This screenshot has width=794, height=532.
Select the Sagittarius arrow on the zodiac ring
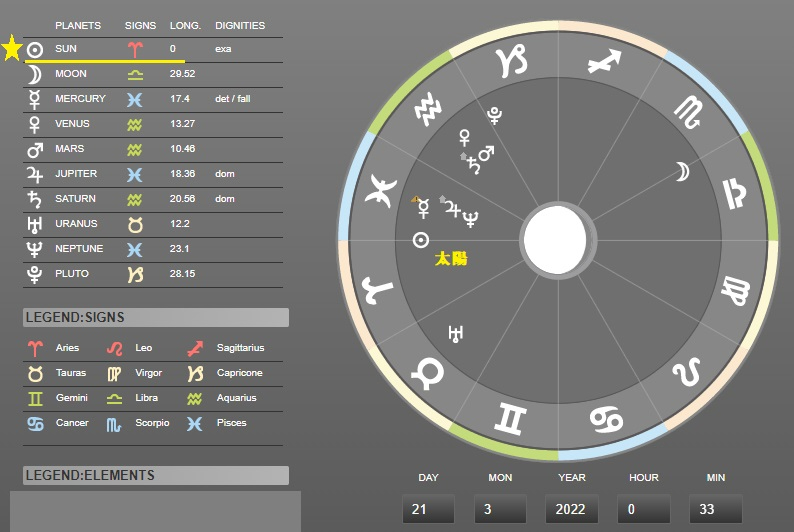604,62
